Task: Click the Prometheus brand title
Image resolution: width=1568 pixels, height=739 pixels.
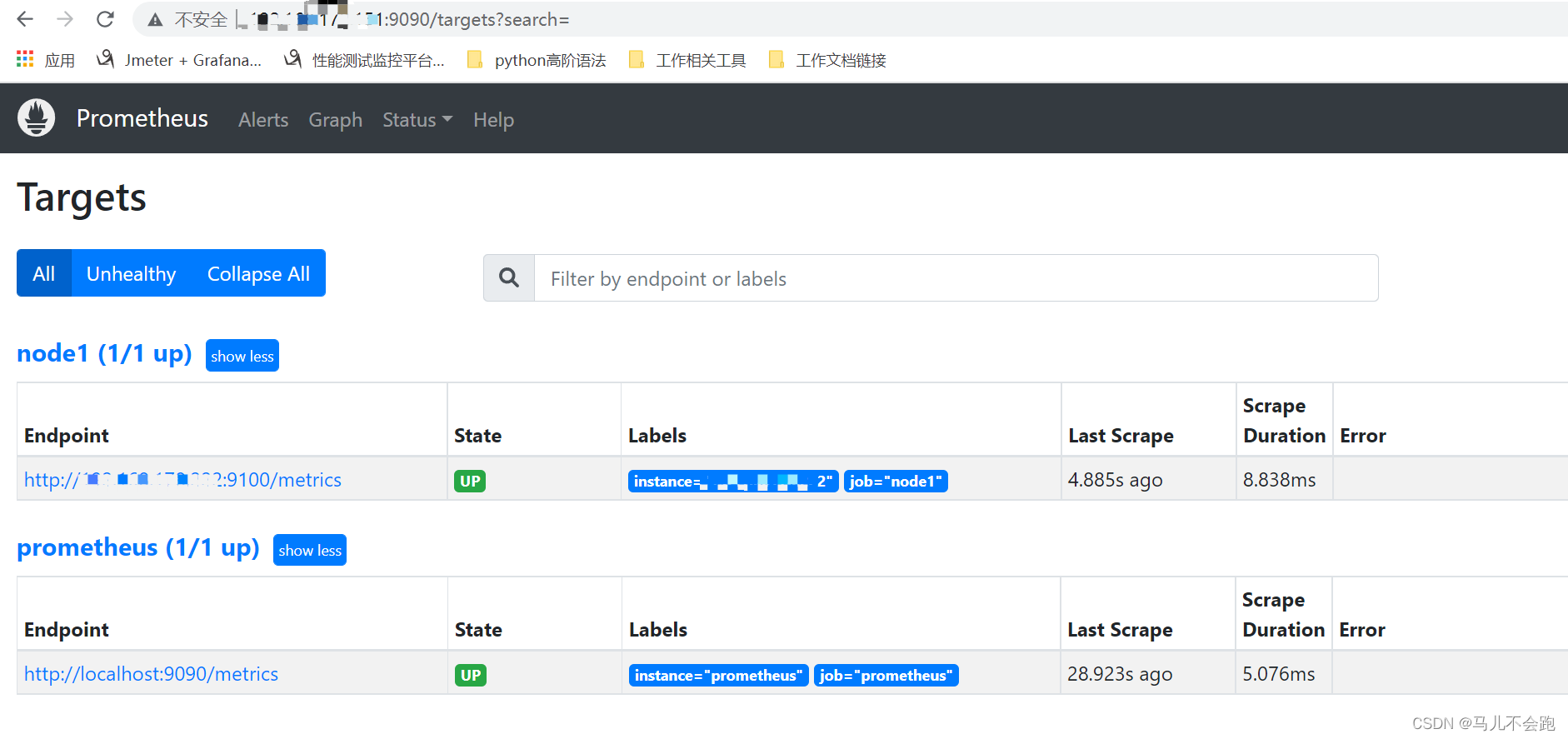Action: coord(142,118)
